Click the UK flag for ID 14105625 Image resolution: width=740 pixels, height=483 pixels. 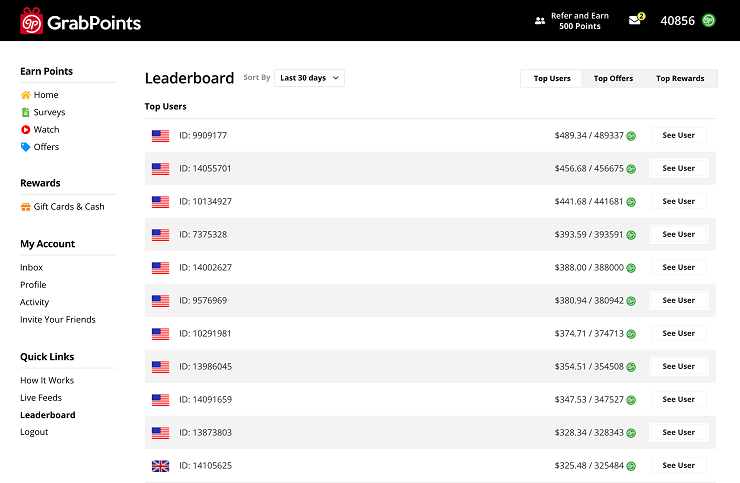[x=160, y=466]
